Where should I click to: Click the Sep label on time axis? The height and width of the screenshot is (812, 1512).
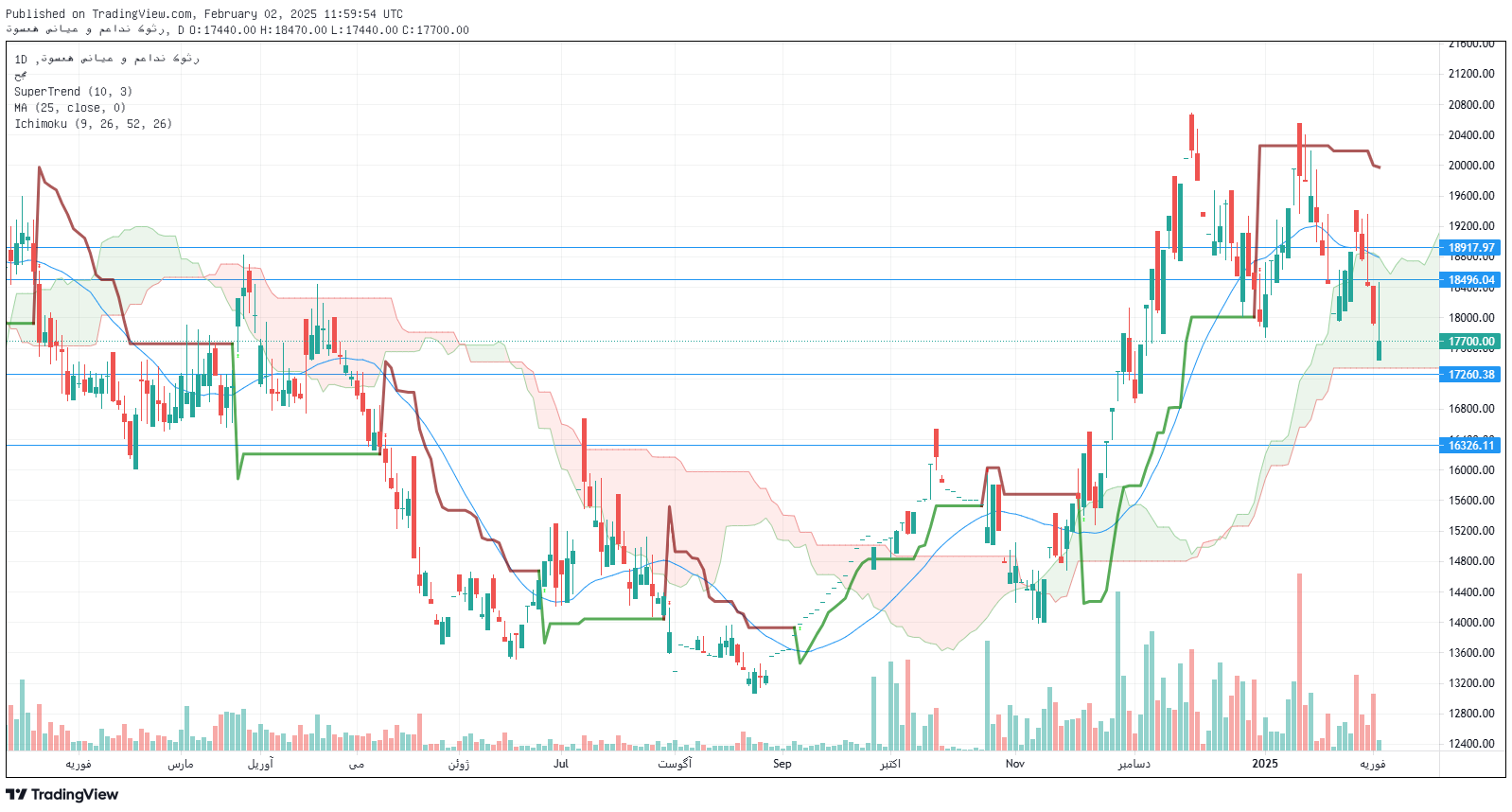(x=782, y=764)
